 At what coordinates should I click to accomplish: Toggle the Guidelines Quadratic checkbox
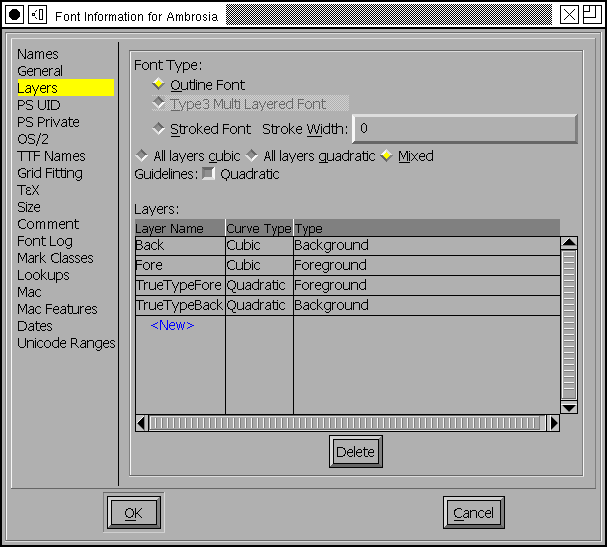click(208, 173)
